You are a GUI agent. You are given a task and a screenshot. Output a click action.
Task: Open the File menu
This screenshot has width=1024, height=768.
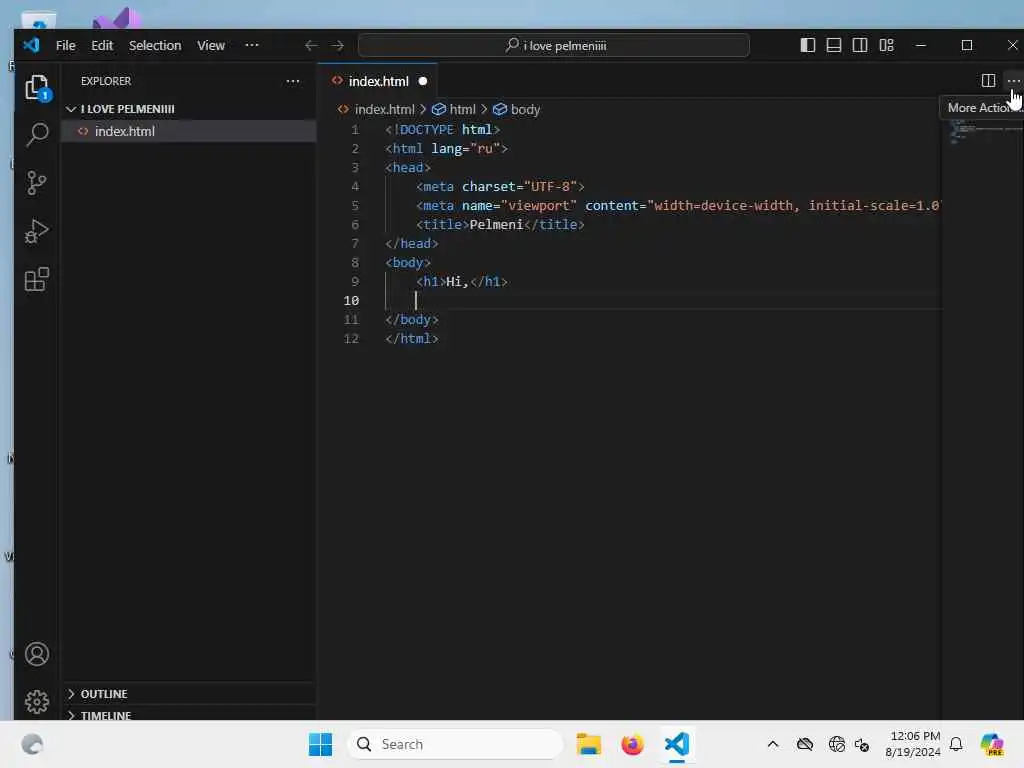click(65, 45)
